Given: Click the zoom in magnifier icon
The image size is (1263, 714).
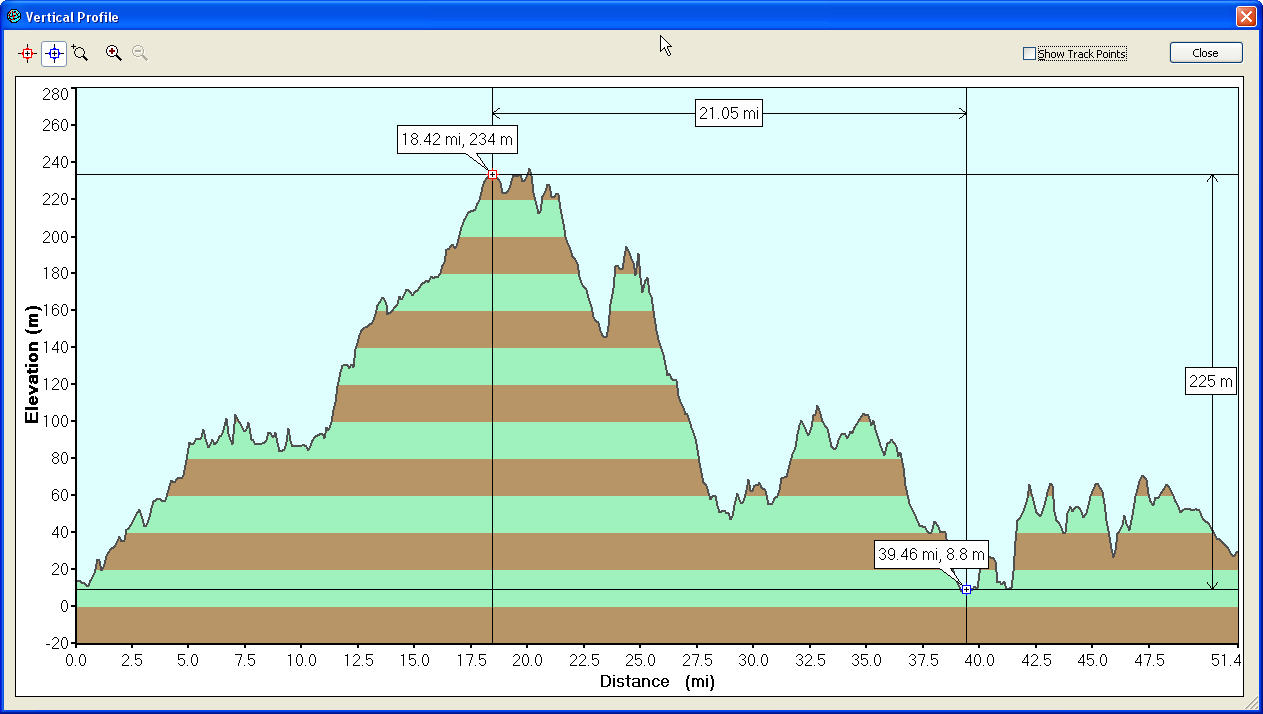Looking at the screenshot, I should tap(114, 54).
